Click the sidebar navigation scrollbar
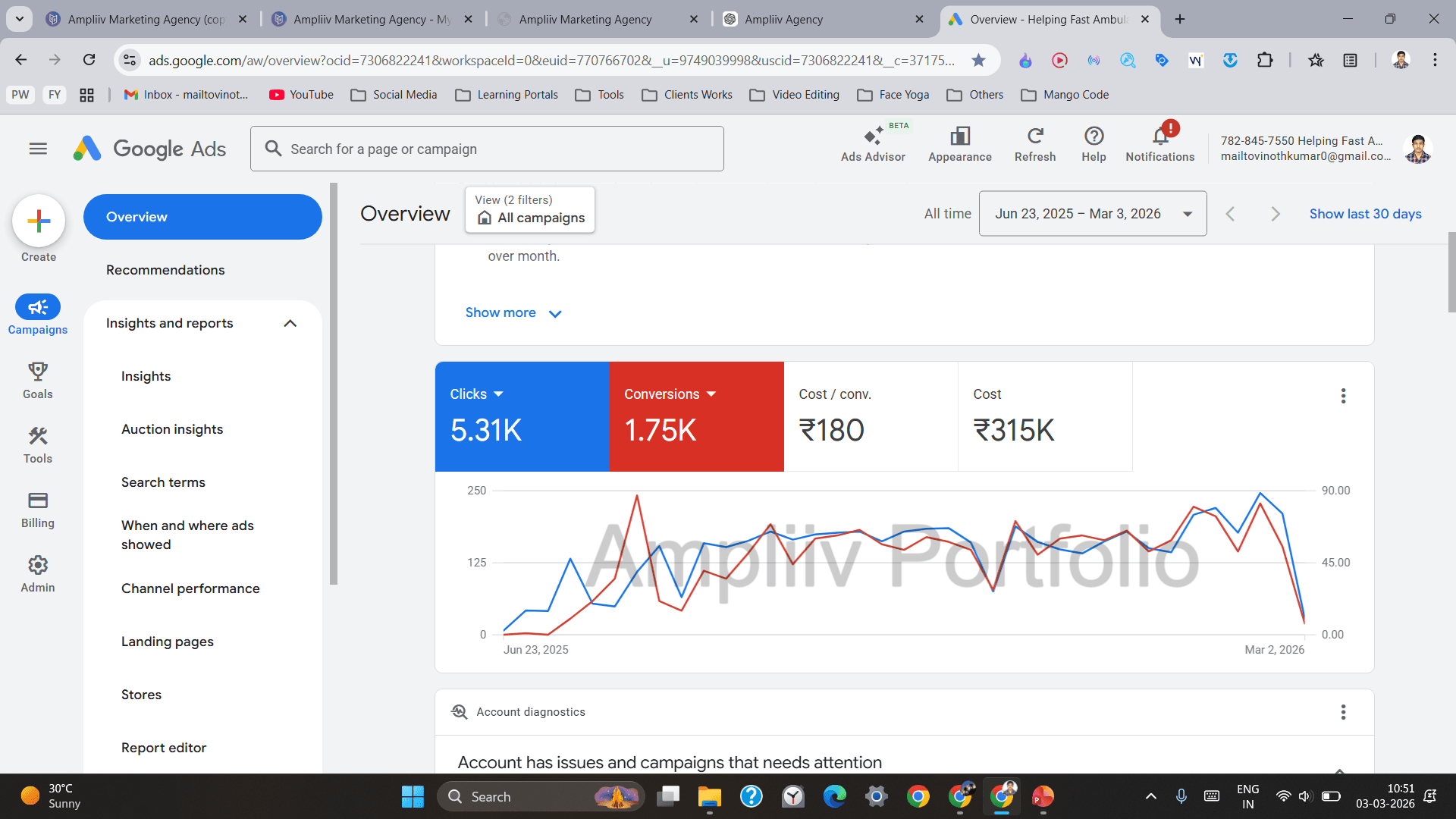1456x819 pixels. click(x=333, y=384)
